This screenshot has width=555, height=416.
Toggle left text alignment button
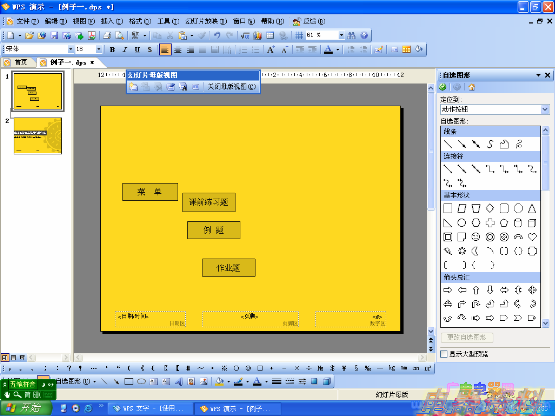[x=165, y=50]
